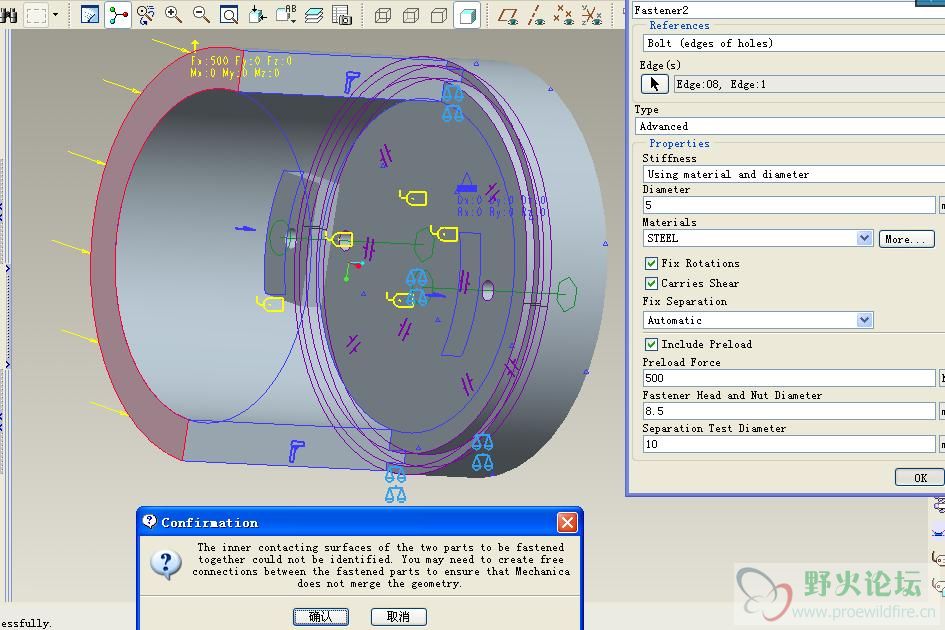Image resolution: width=945 pixels, height=630 pixels.
Task: Select the Zoom In tool
Action: [x=174, y=14]
